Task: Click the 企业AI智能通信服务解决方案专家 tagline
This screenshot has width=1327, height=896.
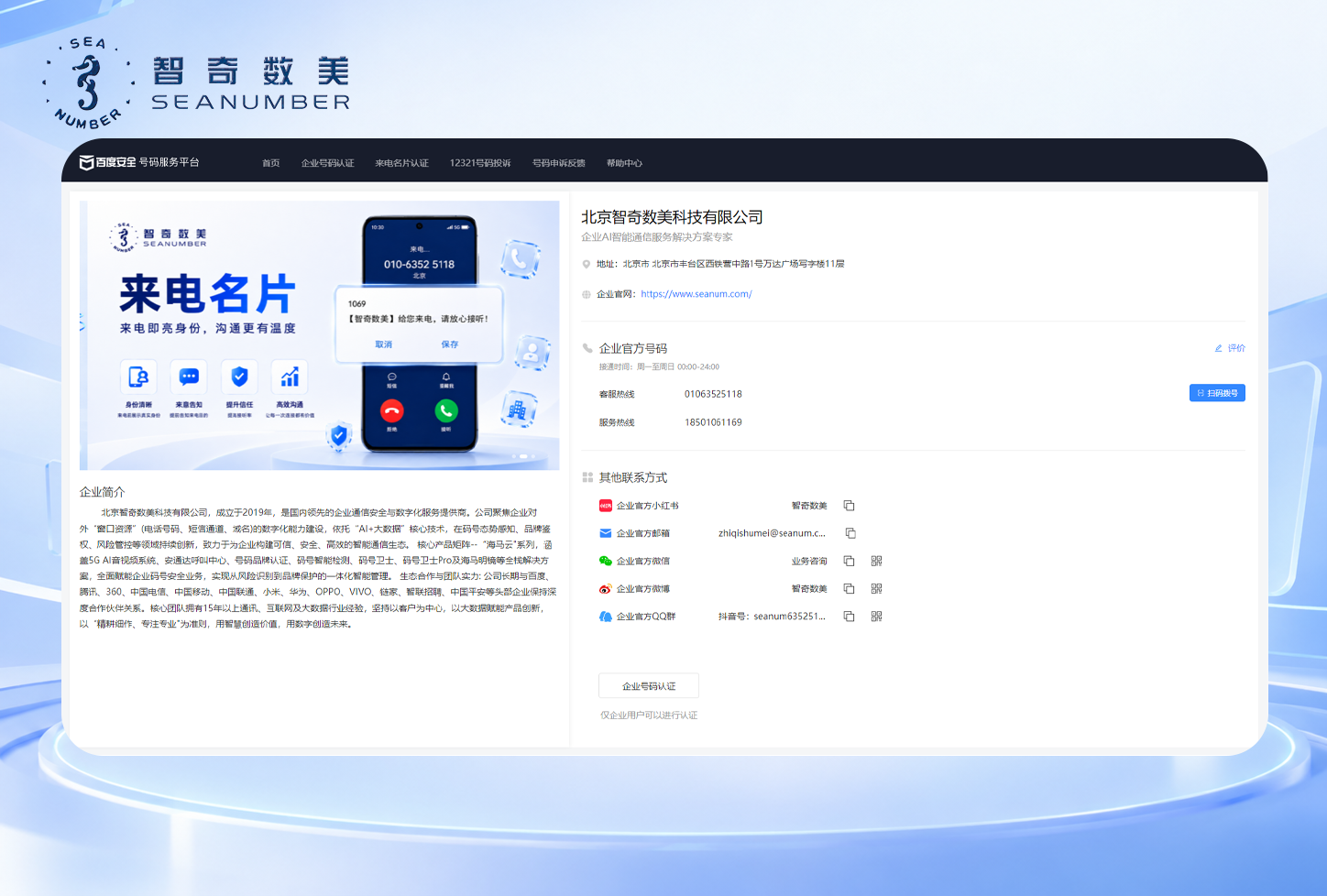Action: click(x=657, y=237)
